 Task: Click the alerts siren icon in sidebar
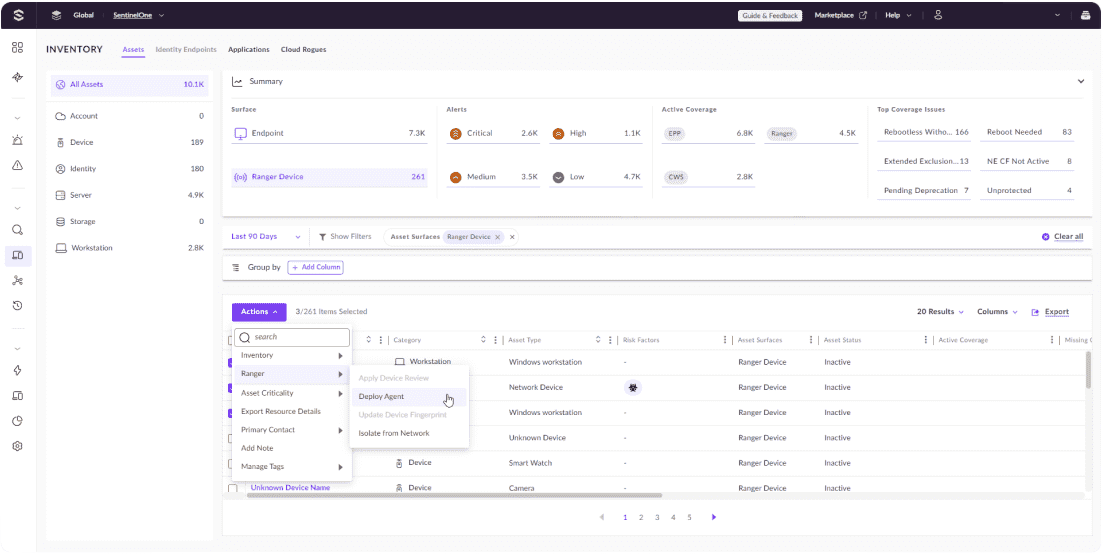[x=17, y=140]
